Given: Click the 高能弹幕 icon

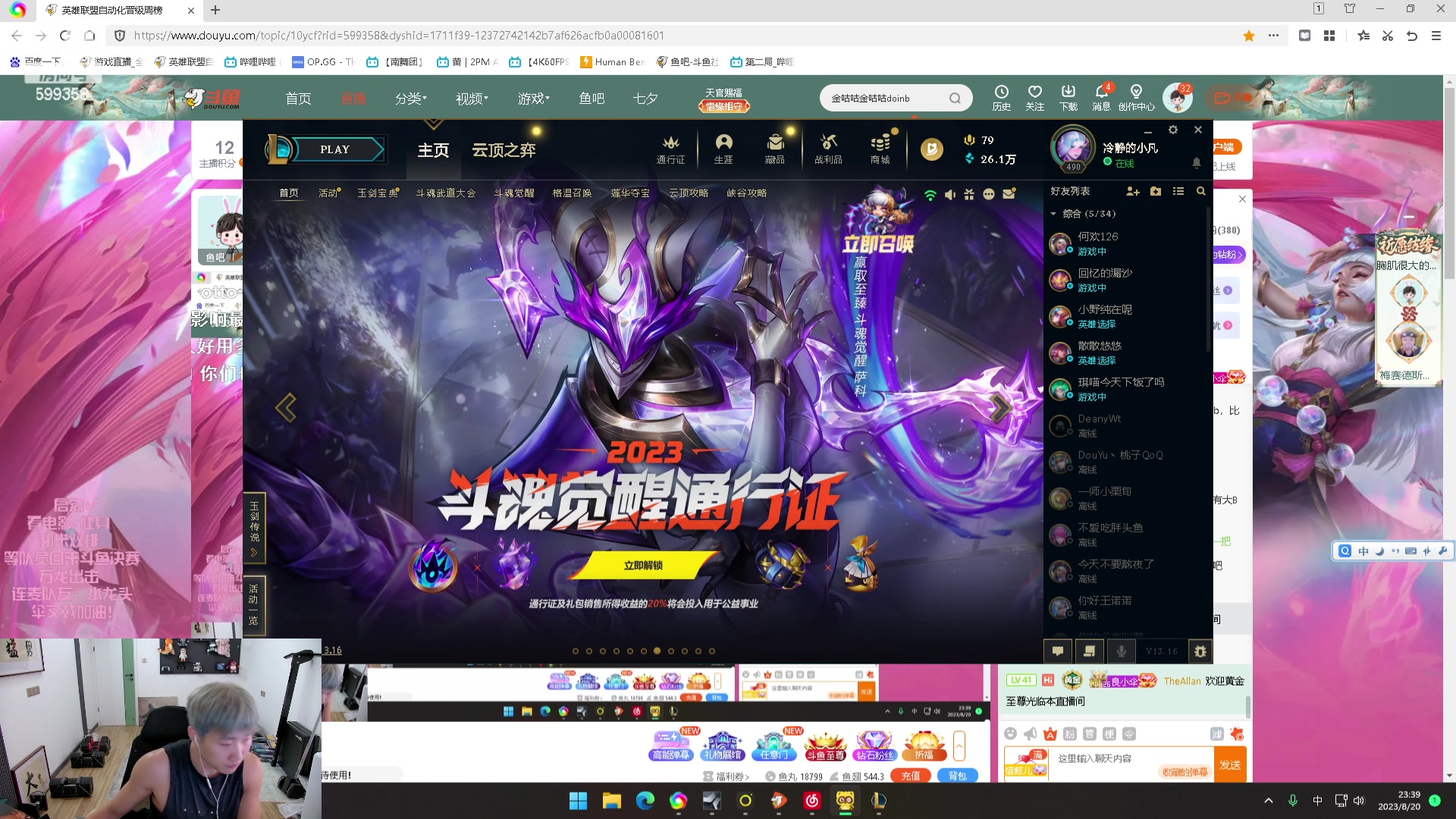Looking at the screenshot, I should pyautogui.click(x=670, y=744).
